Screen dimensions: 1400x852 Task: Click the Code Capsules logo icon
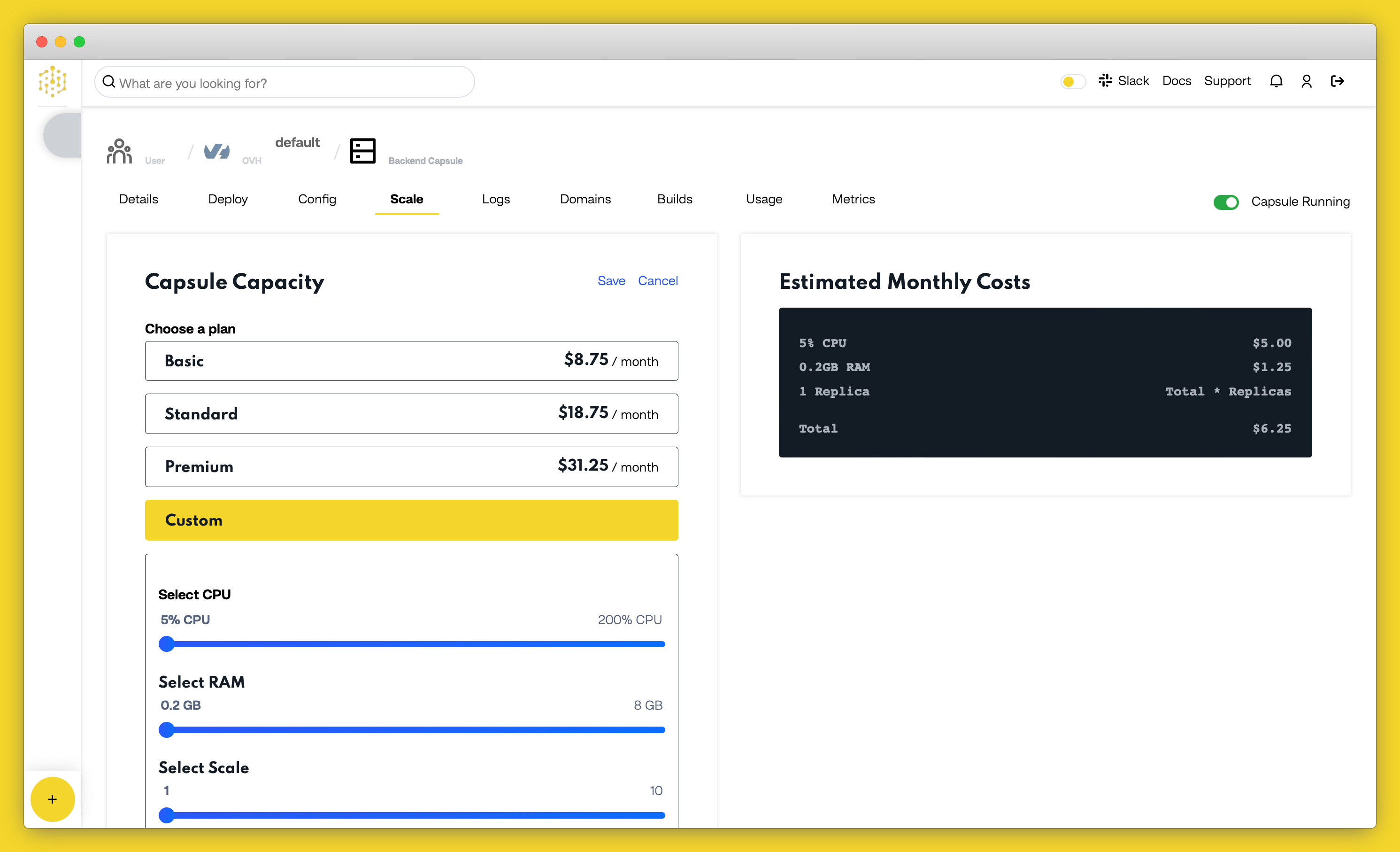point(53,81)
